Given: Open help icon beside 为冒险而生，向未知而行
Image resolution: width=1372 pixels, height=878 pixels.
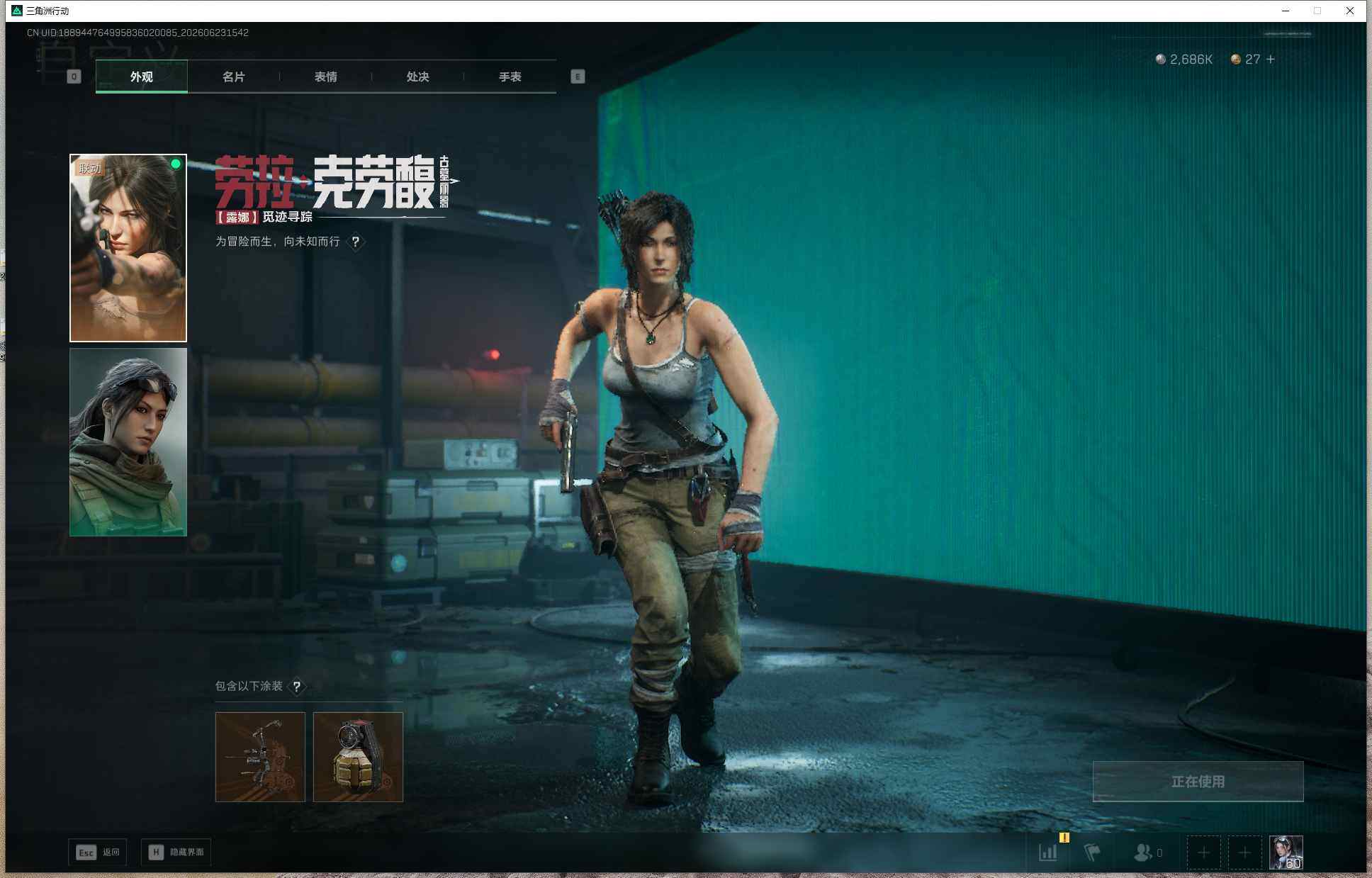Looking at the screenshot, I should pyautogui.click(x=356, y=242).
